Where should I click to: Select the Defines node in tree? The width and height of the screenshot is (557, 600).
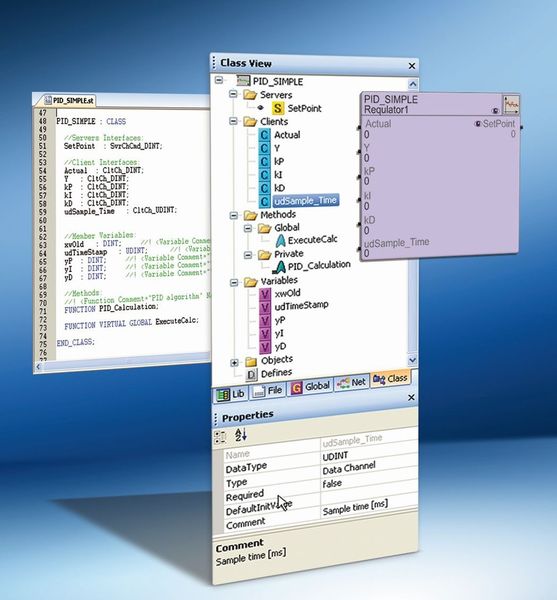(x=276, y=373)
